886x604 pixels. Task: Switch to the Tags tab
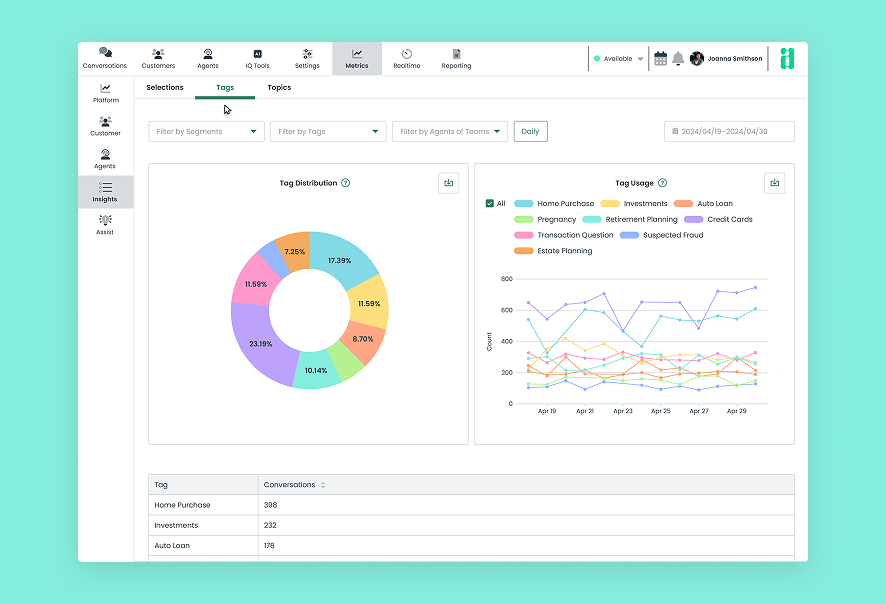[x=225, y=88]
